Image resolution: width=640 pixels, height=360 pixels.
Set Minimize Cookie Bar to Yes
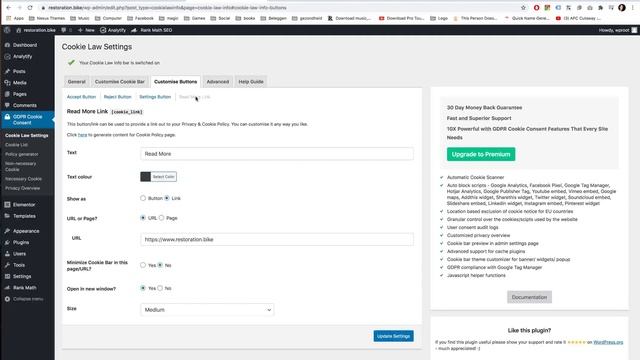(143, 265)
